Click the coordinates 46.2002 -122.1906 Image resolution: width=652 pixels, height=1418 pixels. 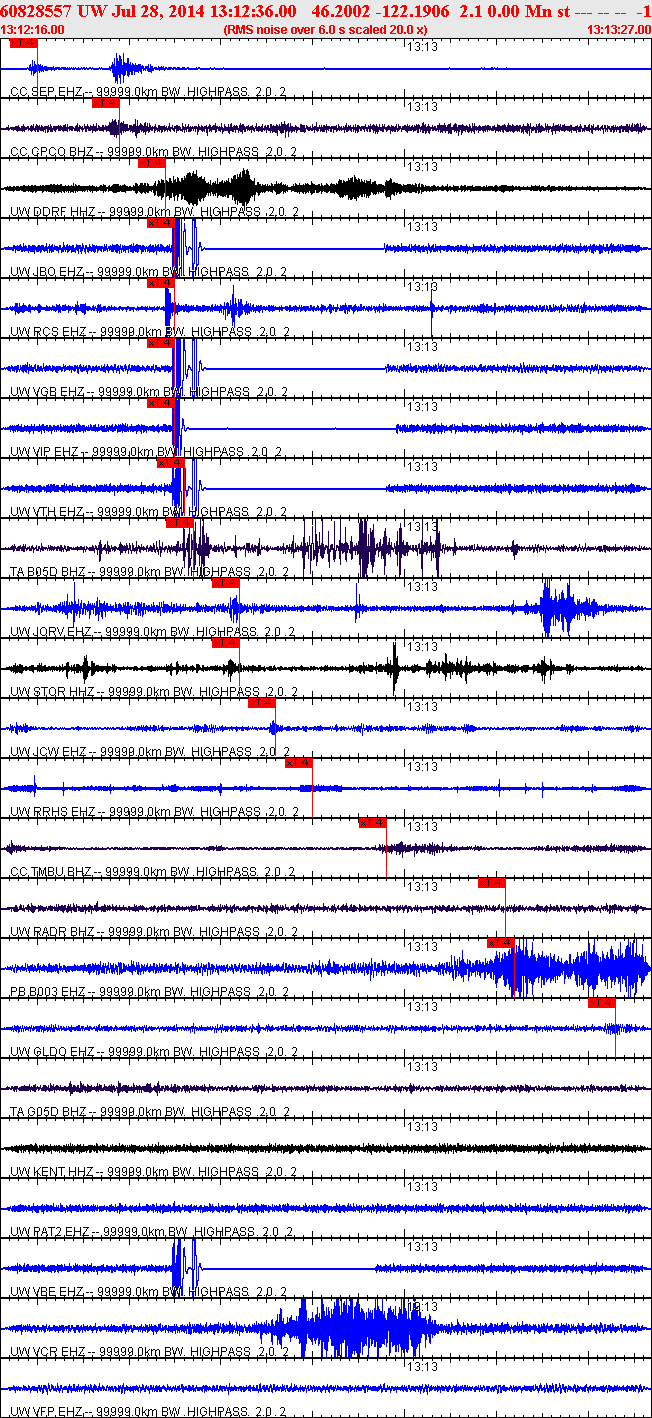coord(379,11)
